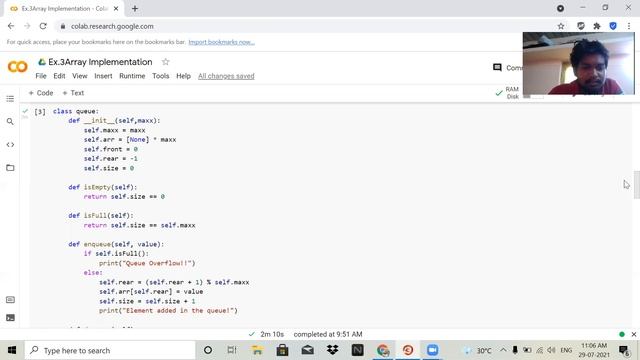Click the blue shield extension icon
The image size is (640, 360).
tap(613, 26)
